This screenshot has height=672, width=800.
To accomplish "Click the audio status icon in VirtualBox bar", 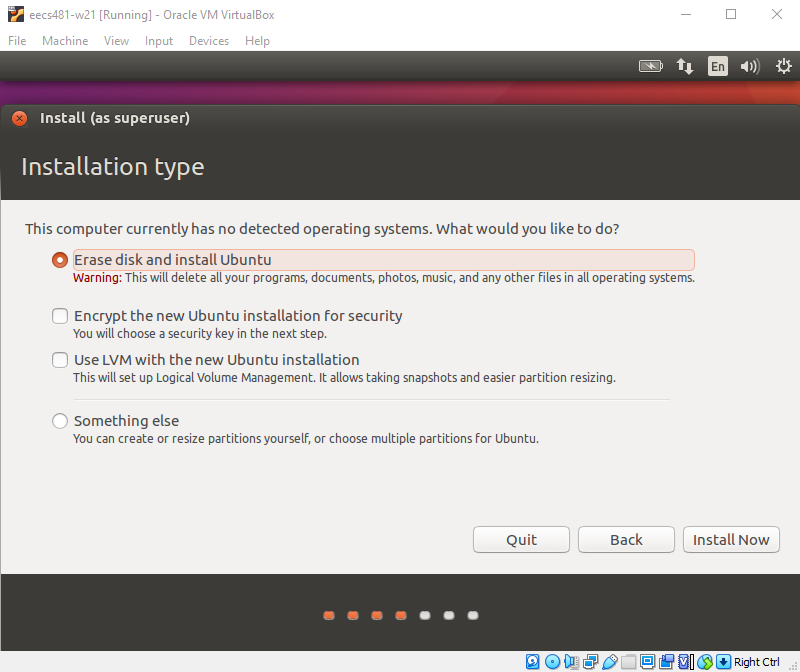I will tap(571, 662).
